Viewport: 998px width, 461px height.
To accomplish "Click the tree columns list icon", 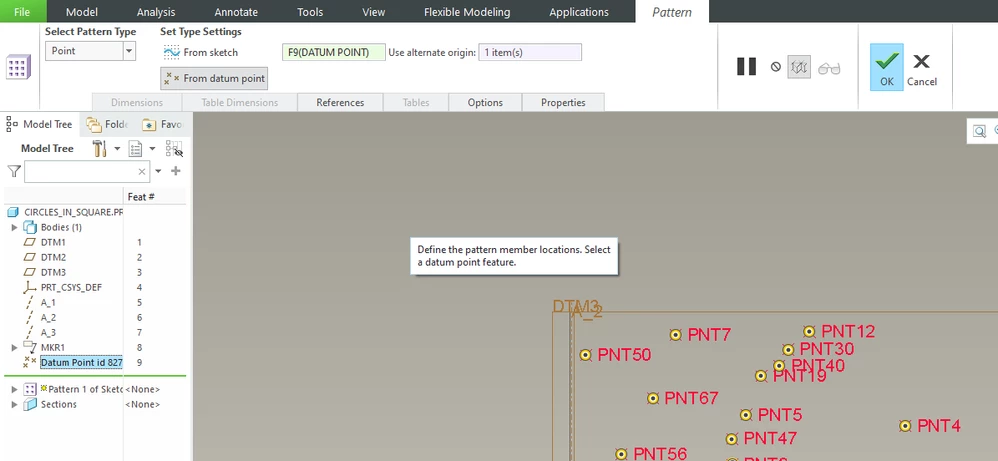I will [x=135, y=148].
